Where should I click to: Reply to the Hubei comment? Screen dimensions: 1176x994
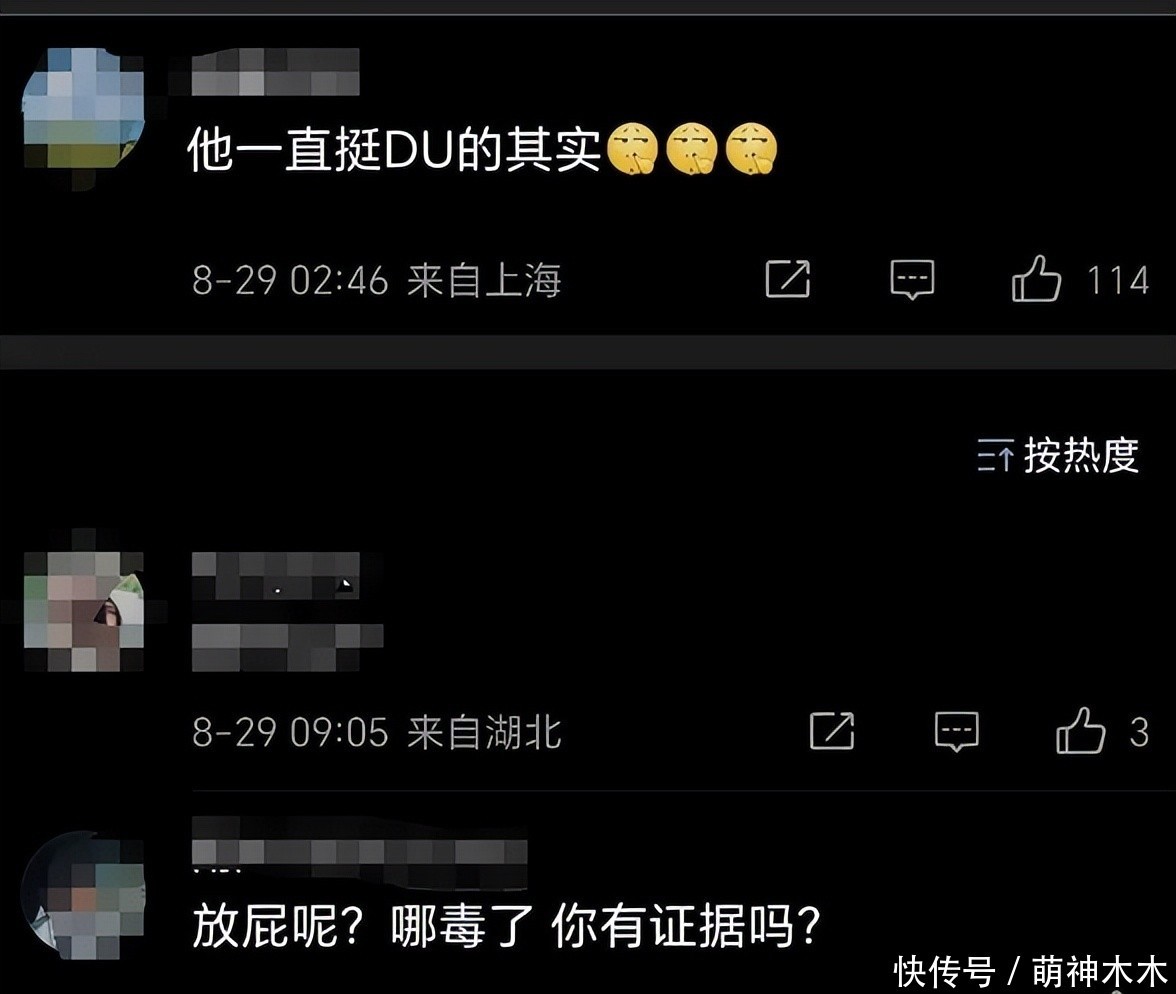pos(956,731)
